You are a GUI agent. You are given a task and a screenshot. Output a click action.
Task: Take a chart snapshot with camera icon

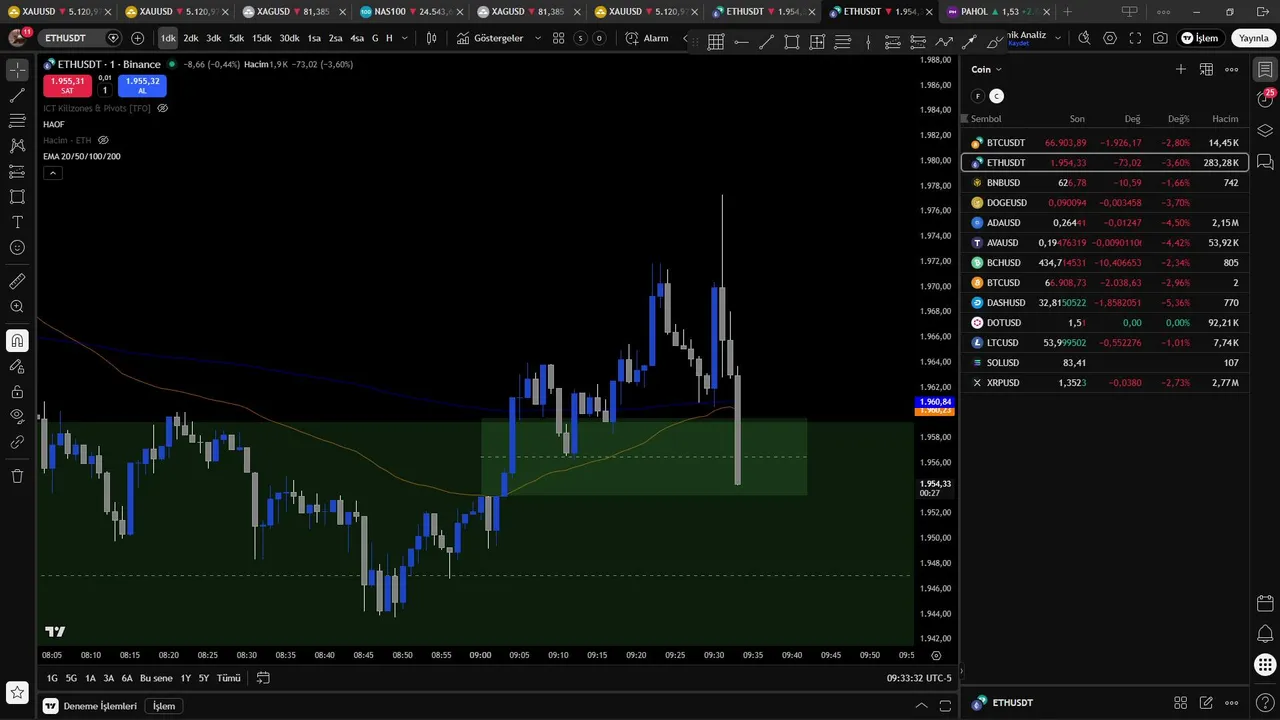(1160, 38)
